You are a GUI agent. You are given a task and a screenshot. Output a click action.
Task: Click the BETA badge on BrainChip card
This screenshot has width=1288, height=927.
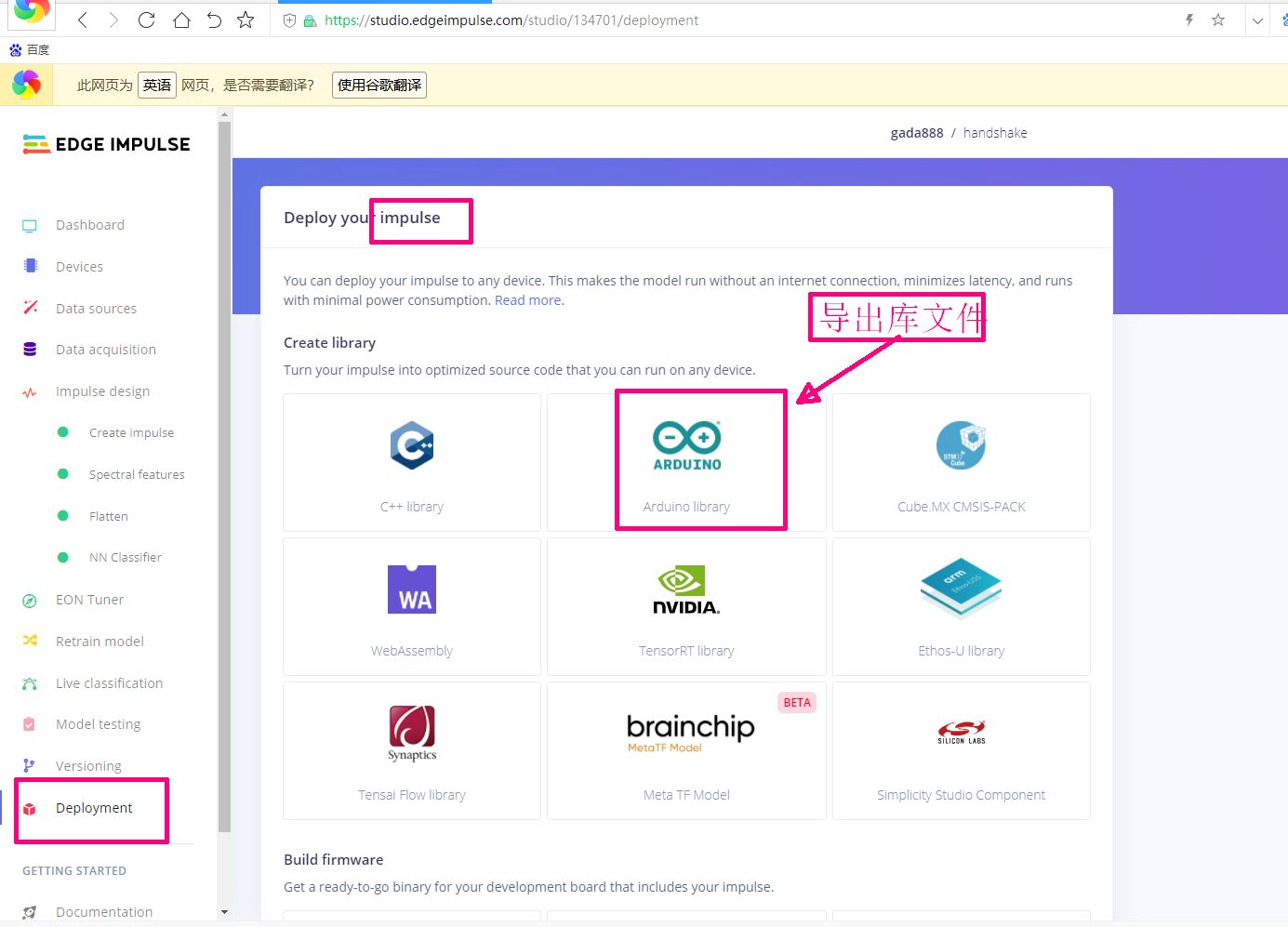797,703
